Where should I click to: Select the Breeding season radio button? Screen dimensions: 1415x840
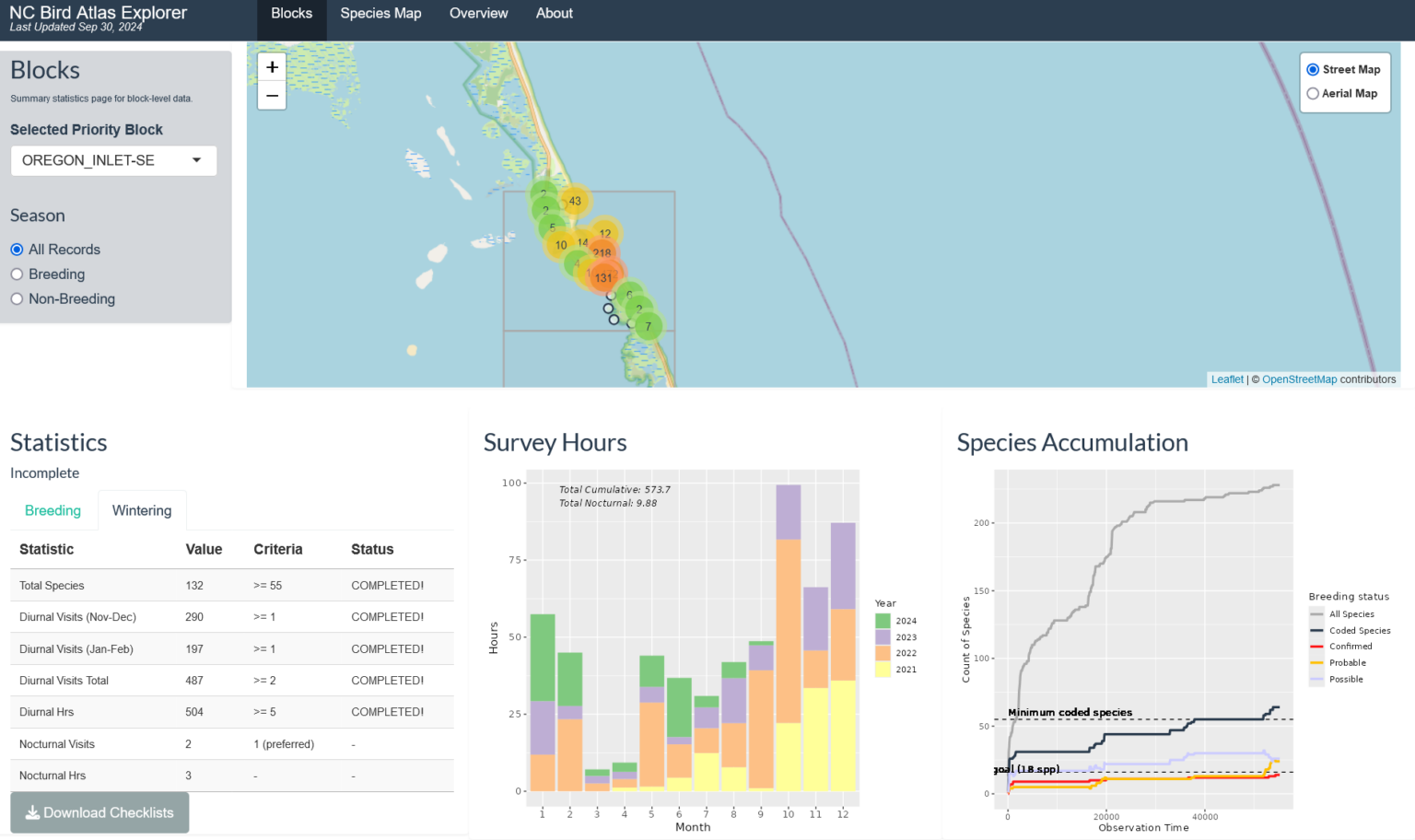click(x=17, y=274)
